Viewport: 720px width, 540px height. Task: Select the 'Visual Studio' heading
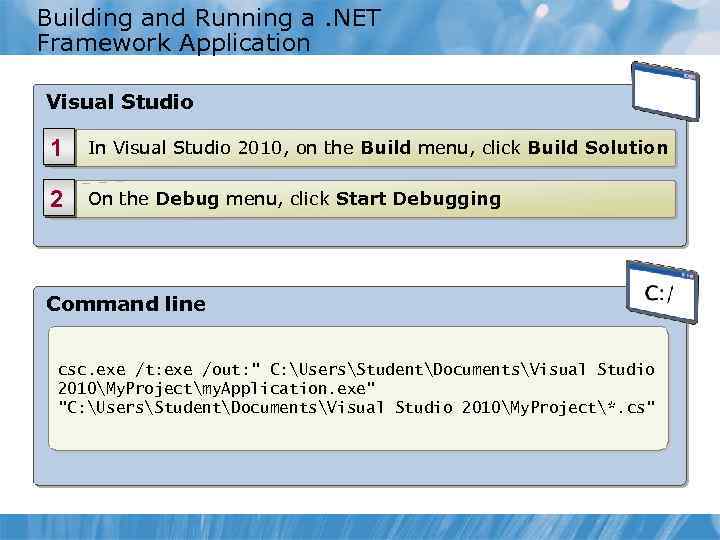pyautogui.click(x=120, y=102)
